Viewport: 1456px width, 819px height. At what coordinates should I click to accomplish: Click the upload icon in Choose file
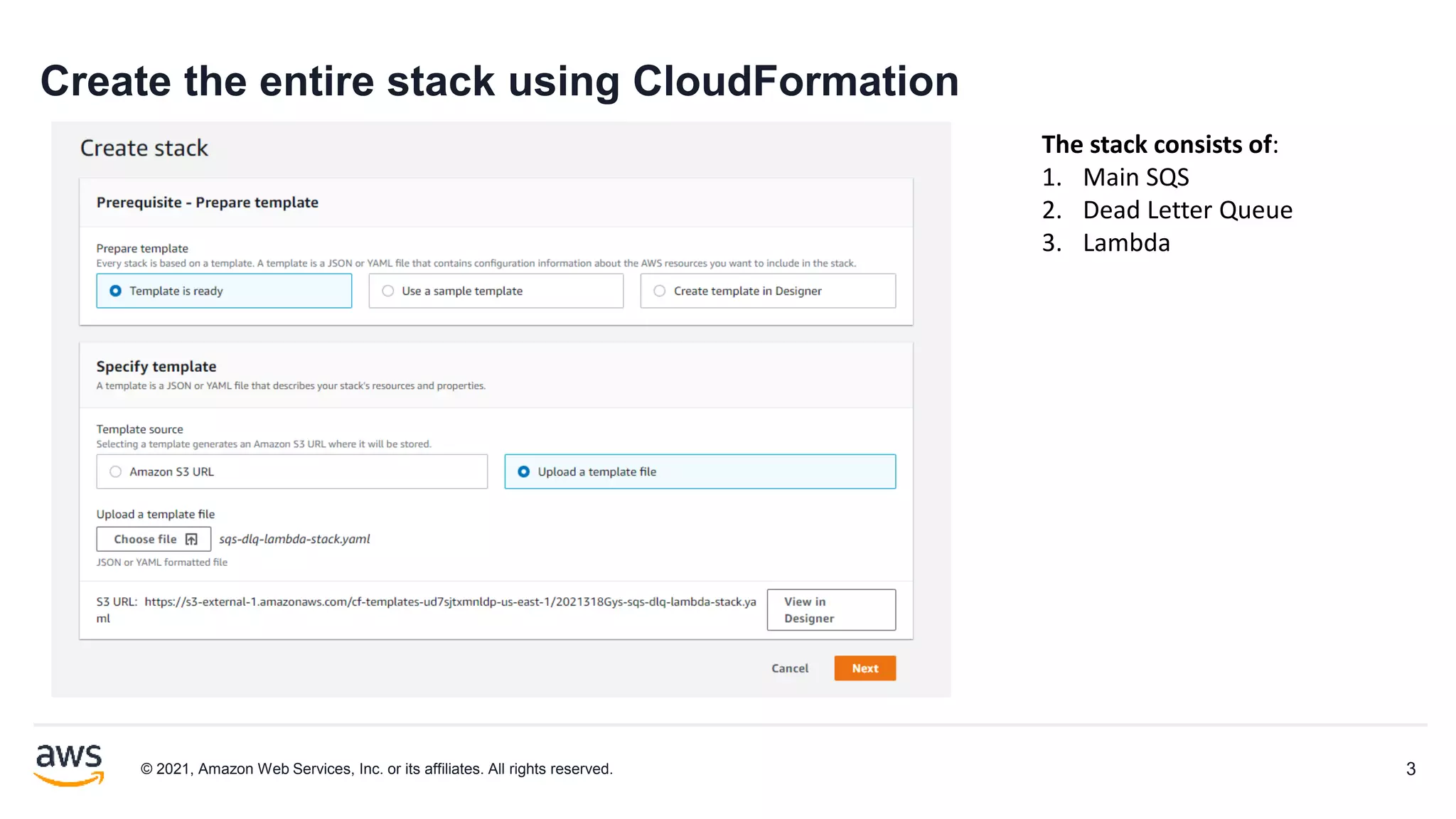(191, 539)
